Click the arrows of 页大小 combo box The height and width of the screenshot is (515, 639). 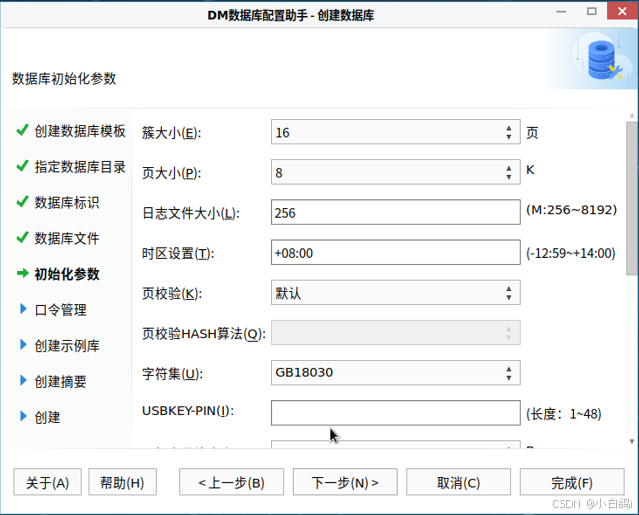click(509, 172)
